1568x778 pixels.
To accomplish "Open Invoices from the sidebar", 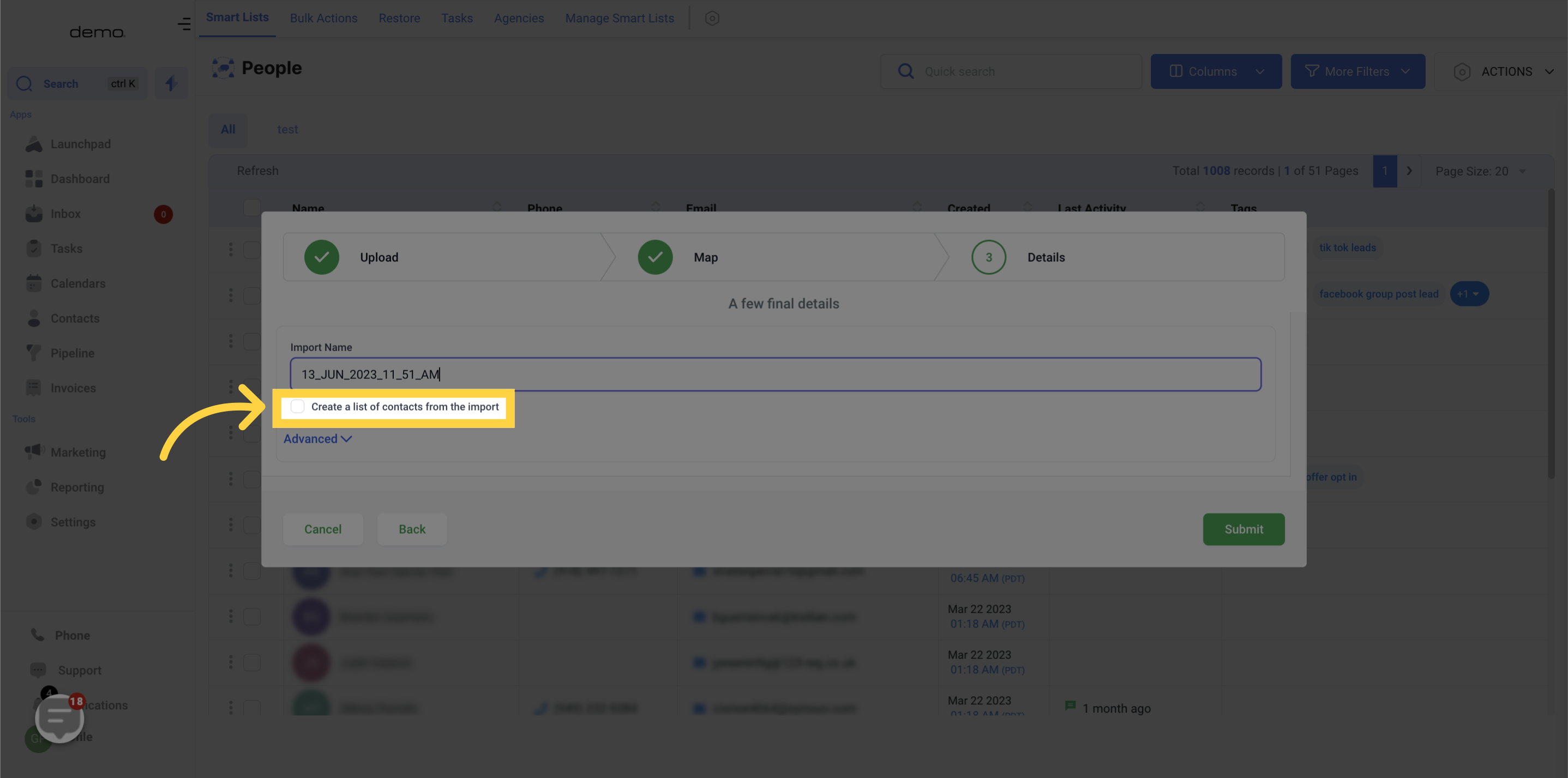I will 60,388.
